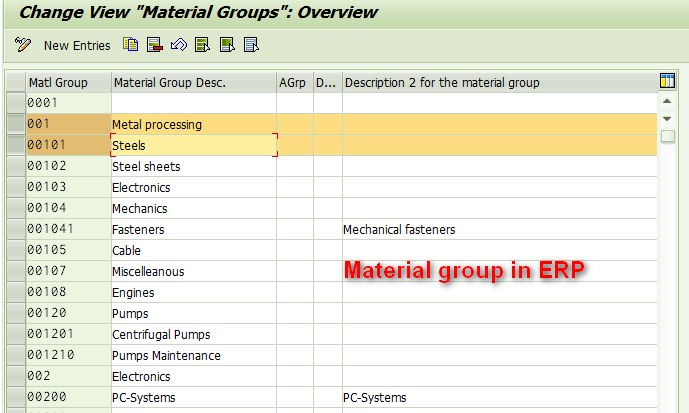Click the New Entries button
This screenshot has height=413, width=689.
77,45
